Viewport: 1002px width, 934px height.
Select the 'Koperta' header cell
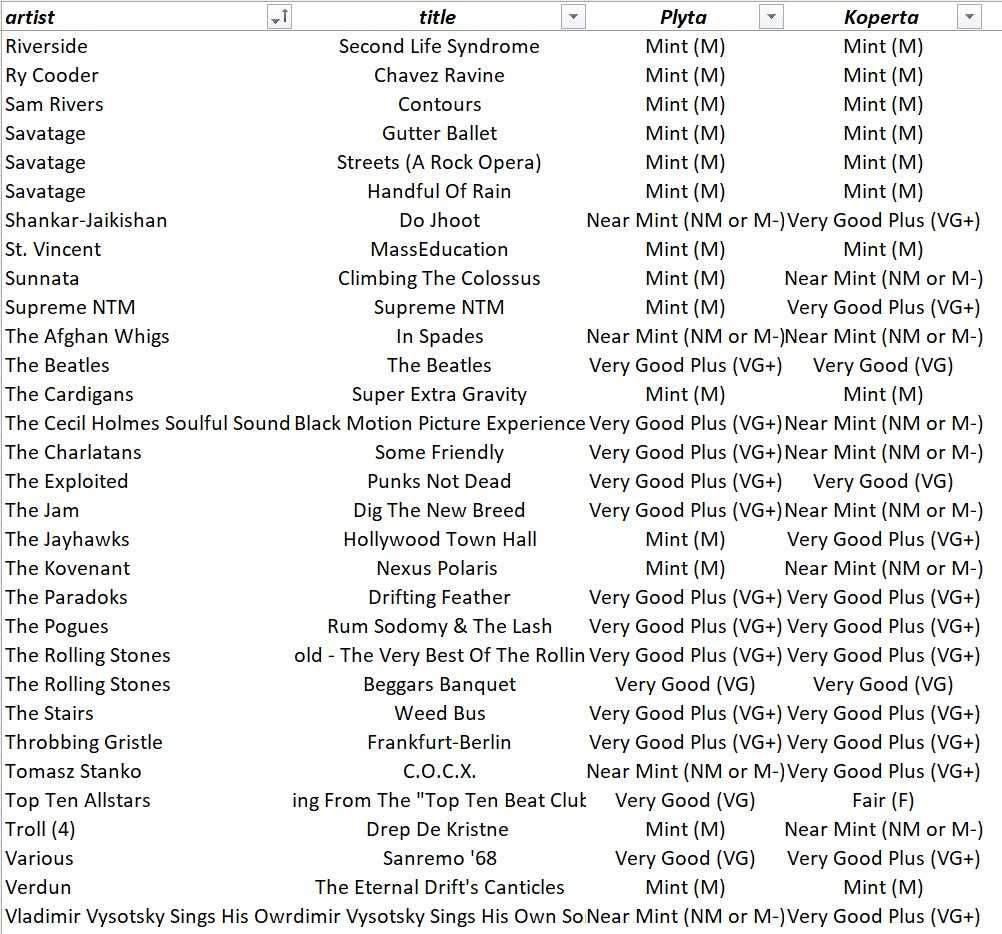pyautogui.click(x=881, y=17)
